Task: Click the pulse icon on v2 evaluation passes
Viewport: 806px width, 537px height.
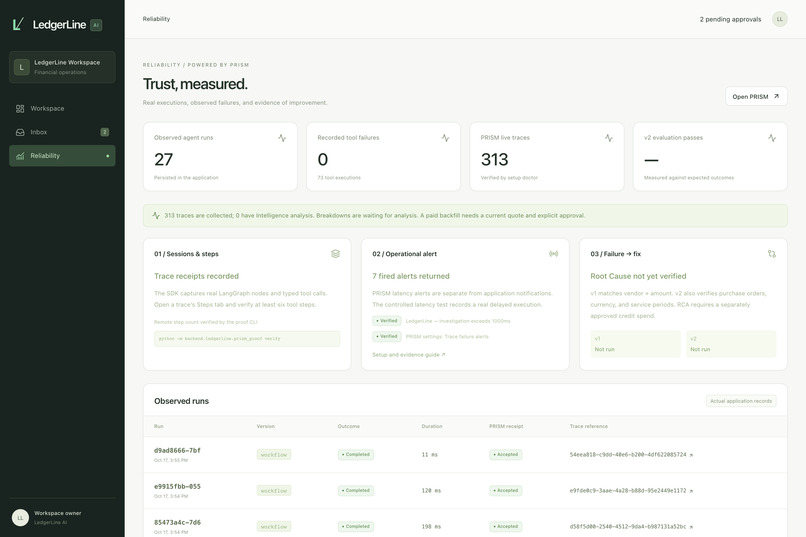Action: tap(772, 138)
